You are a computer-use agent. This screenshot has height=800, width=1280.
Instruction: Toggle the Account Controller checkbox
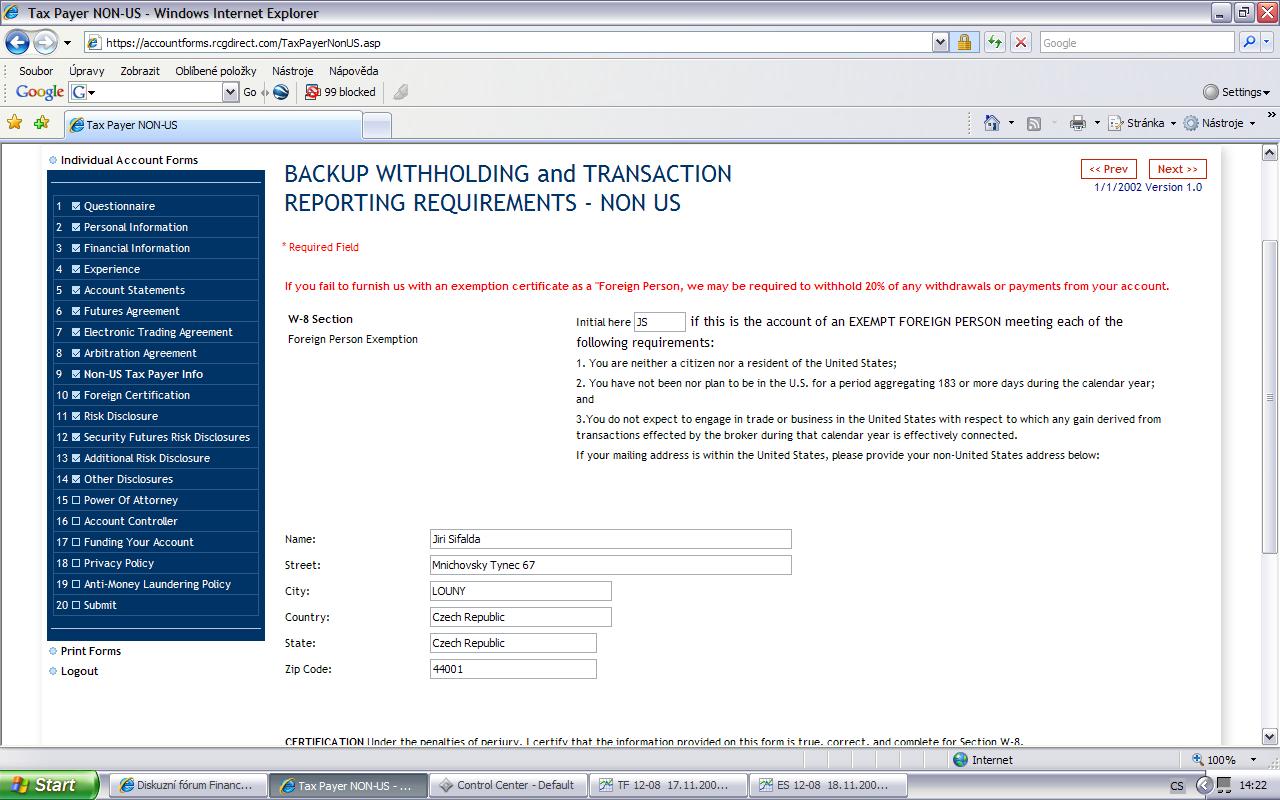coord(76,521)
